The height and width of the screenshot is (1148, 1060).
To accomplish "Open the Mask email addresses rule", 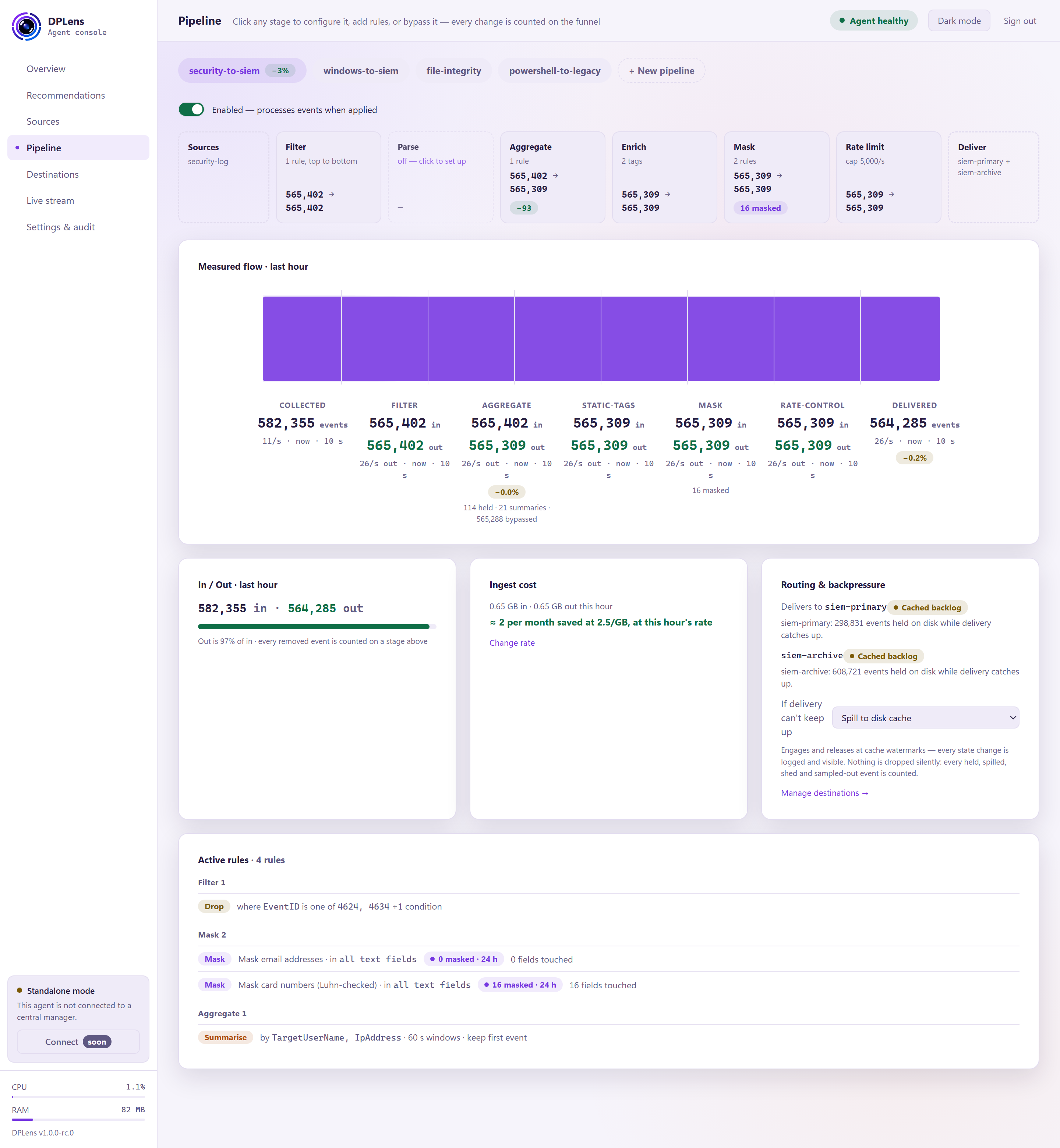I will click(609, 959).
